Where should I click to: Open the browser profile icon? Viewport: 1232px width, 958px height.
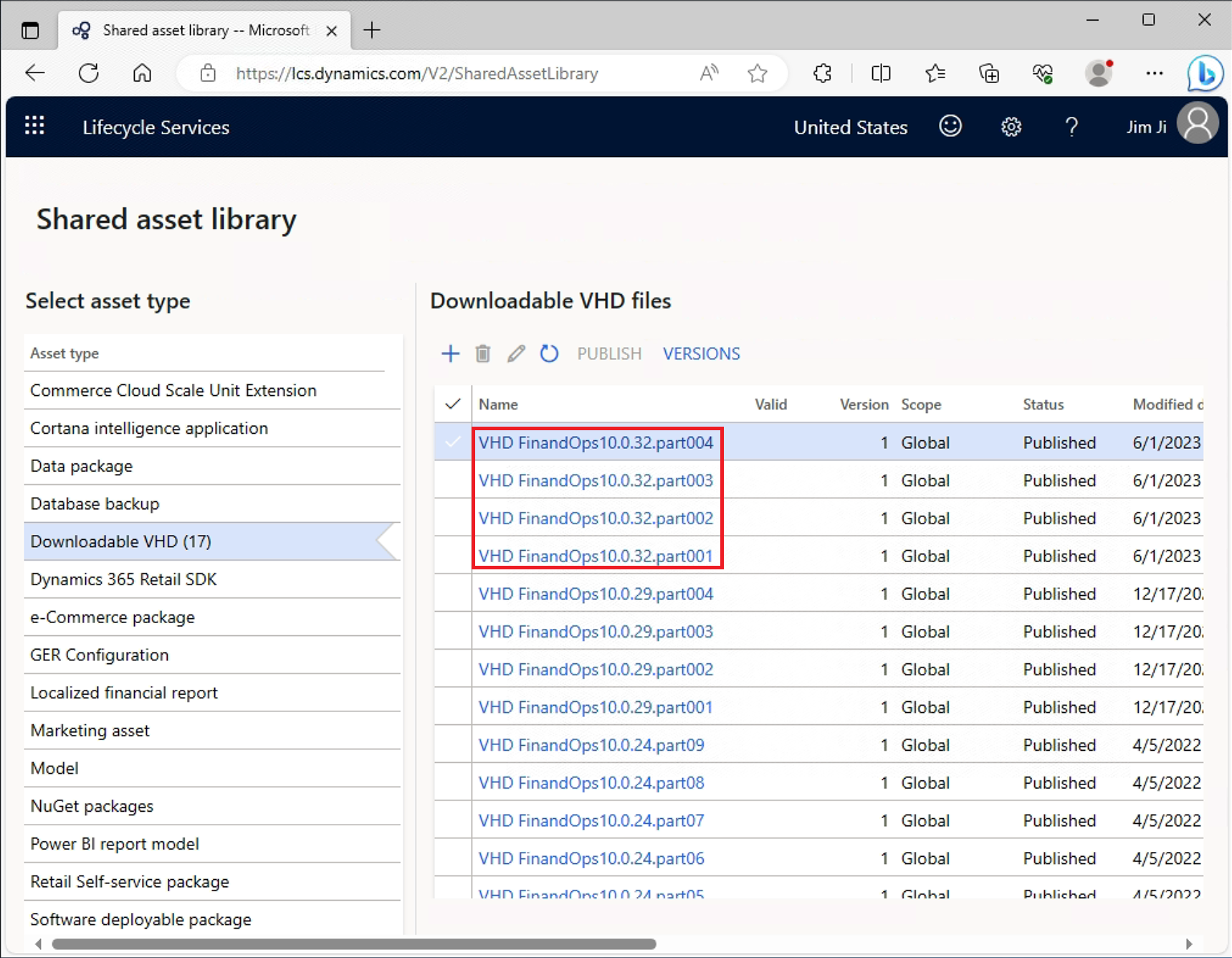pyautogui.click(x=1098, y=72)
